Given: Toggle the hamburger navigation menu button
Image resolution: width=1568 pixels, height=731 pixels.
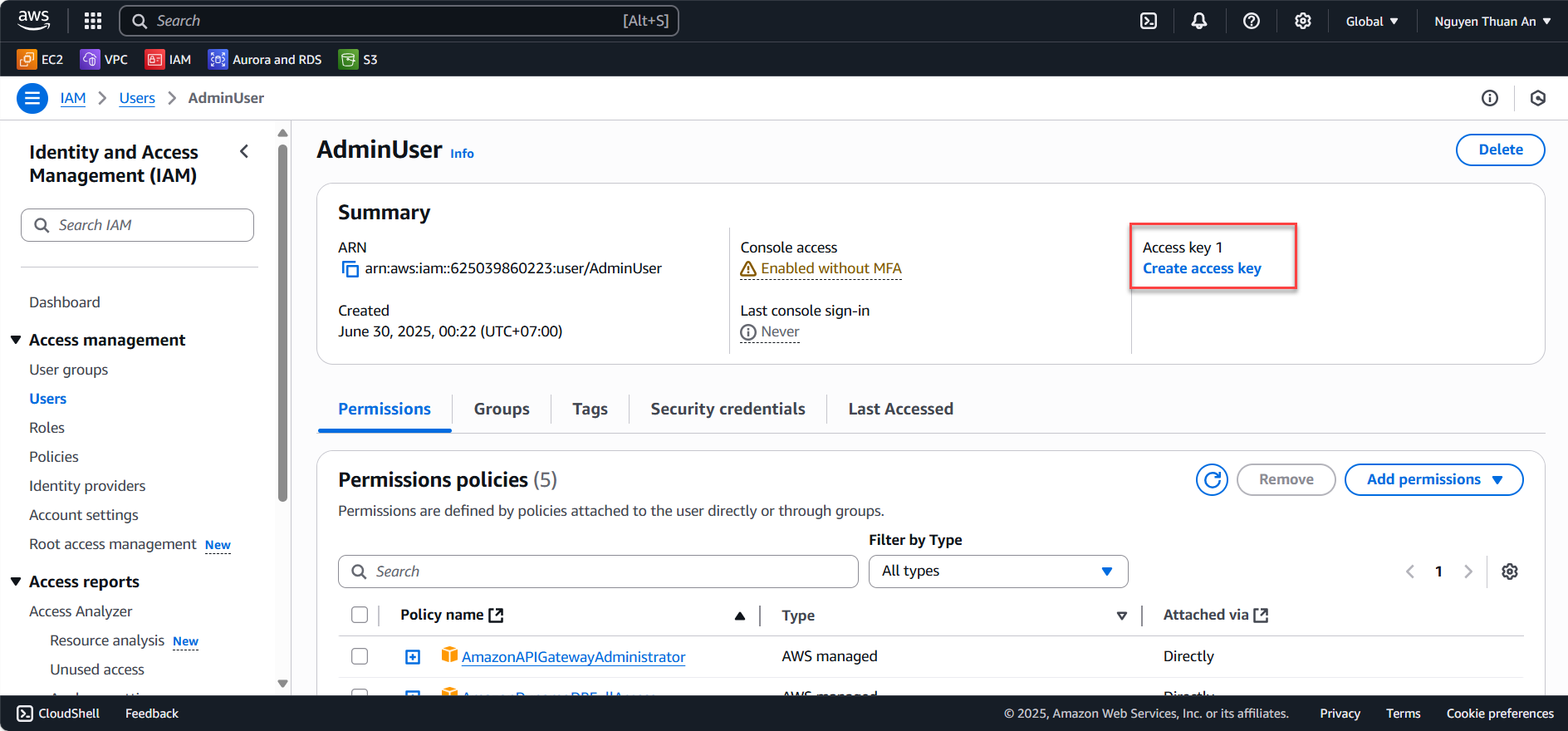Looking at the screenshot, I should pyautogui.click(x=32, y=99).
